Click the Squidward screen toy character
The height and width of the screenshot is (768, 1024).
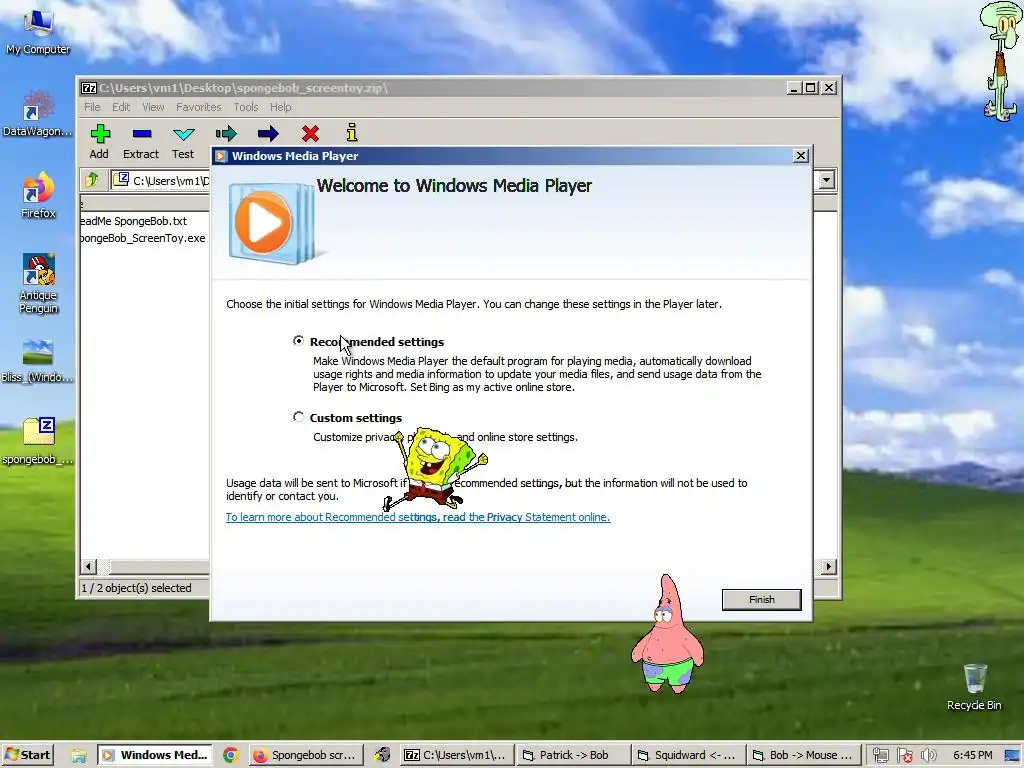point(1000,61)
